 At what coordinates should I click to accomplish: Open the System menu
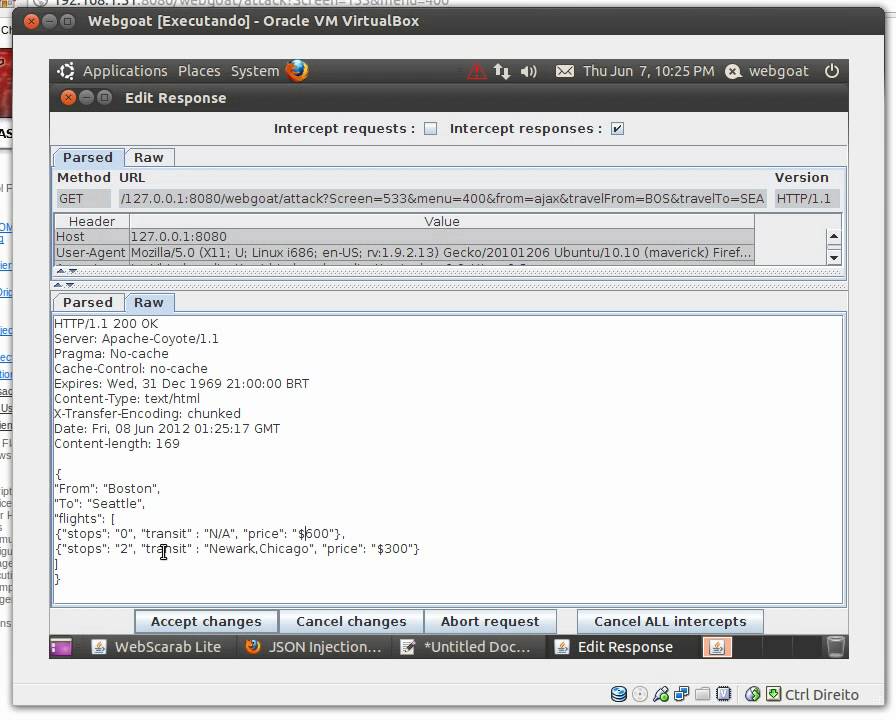(255, 71)
